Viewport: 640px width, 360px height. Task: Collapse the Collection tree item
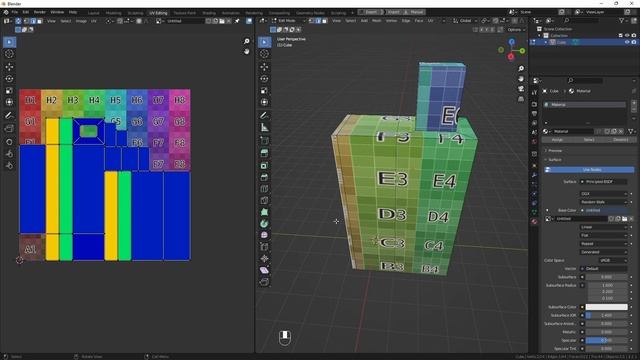(540, 36)
